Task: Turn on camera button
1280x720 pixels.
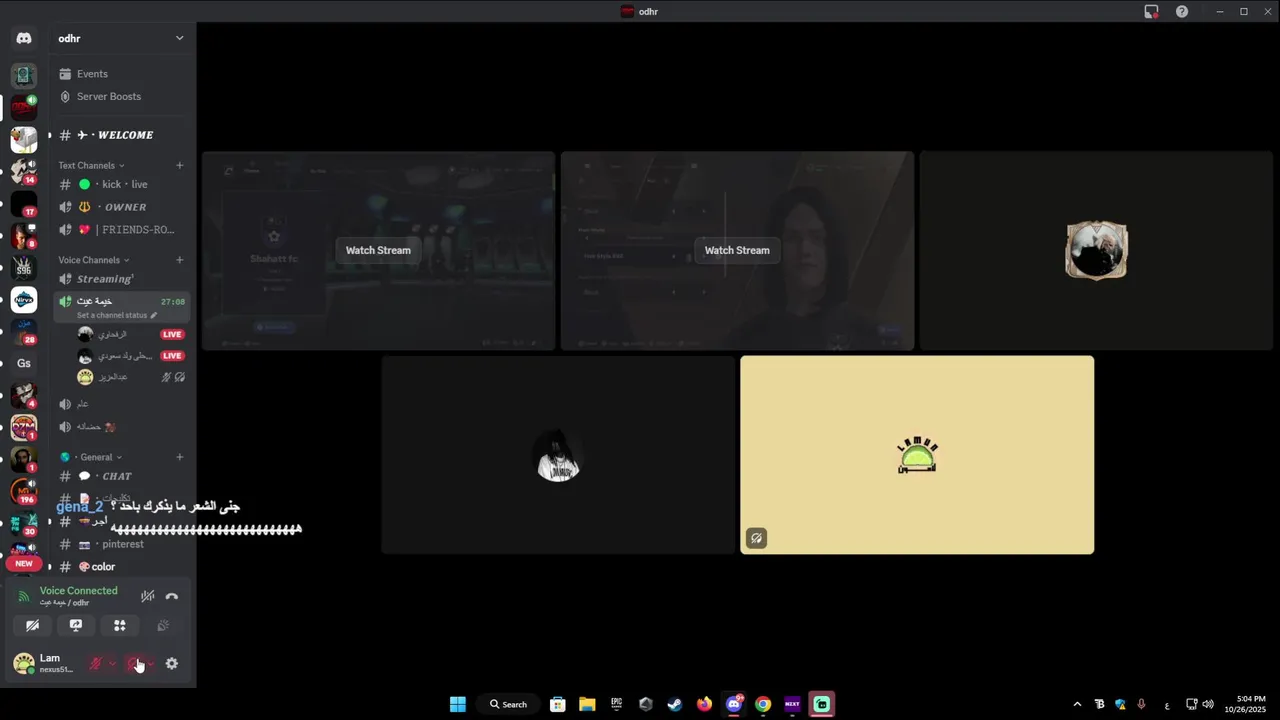Action: click(33, 625)
